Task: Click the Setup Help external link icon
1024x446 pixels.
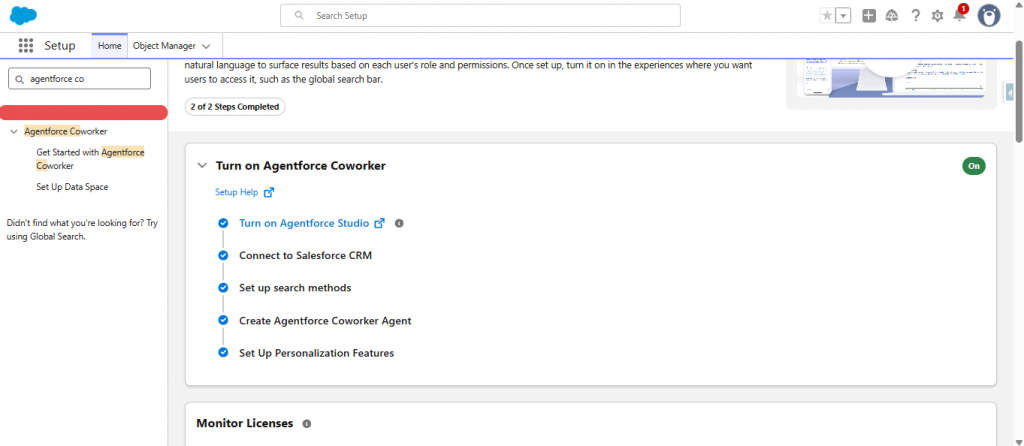Action: click(x=269, y=193)
